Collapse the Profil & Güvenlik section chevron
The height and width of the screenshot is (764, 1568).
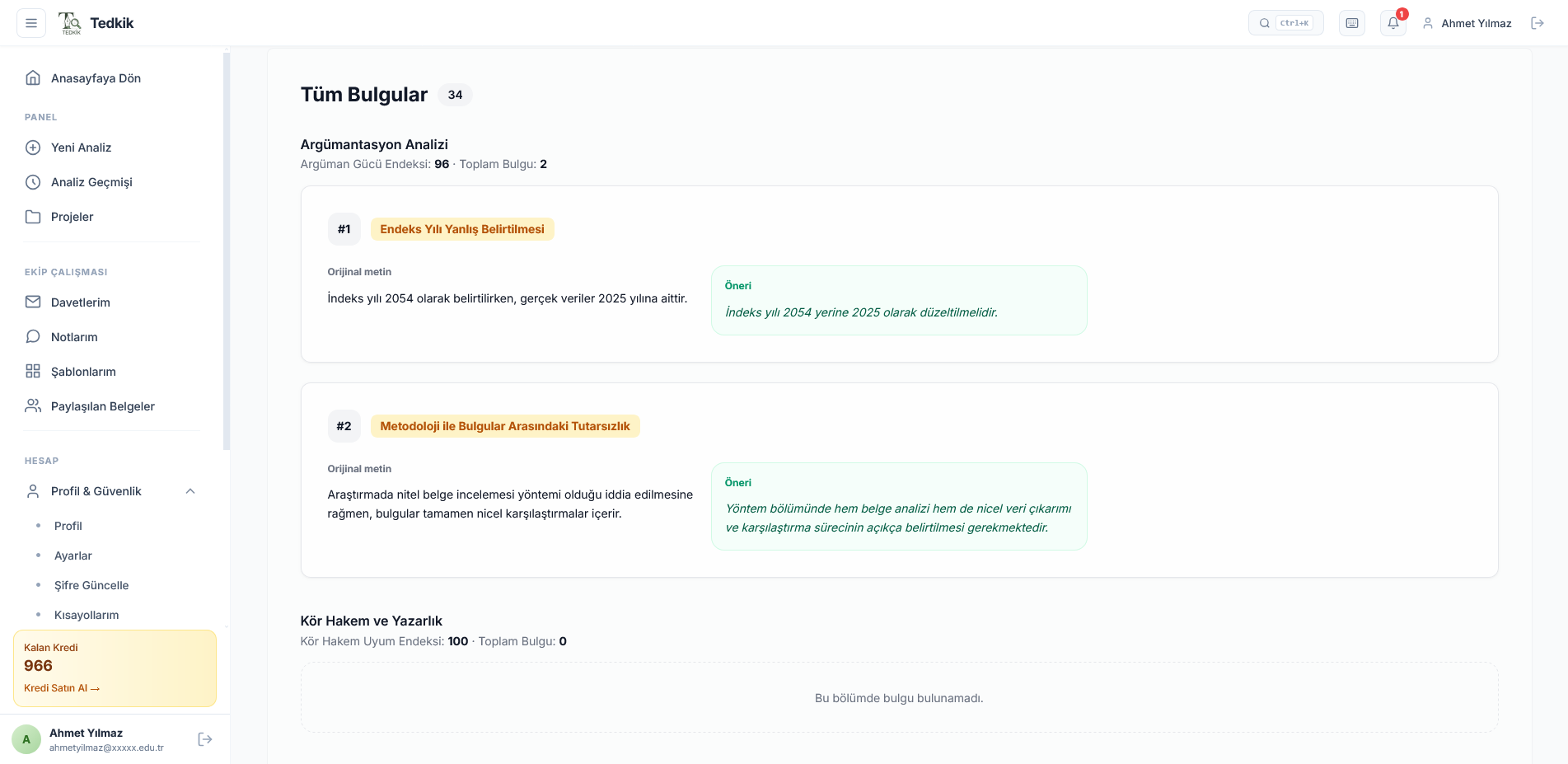click(190, 491)
